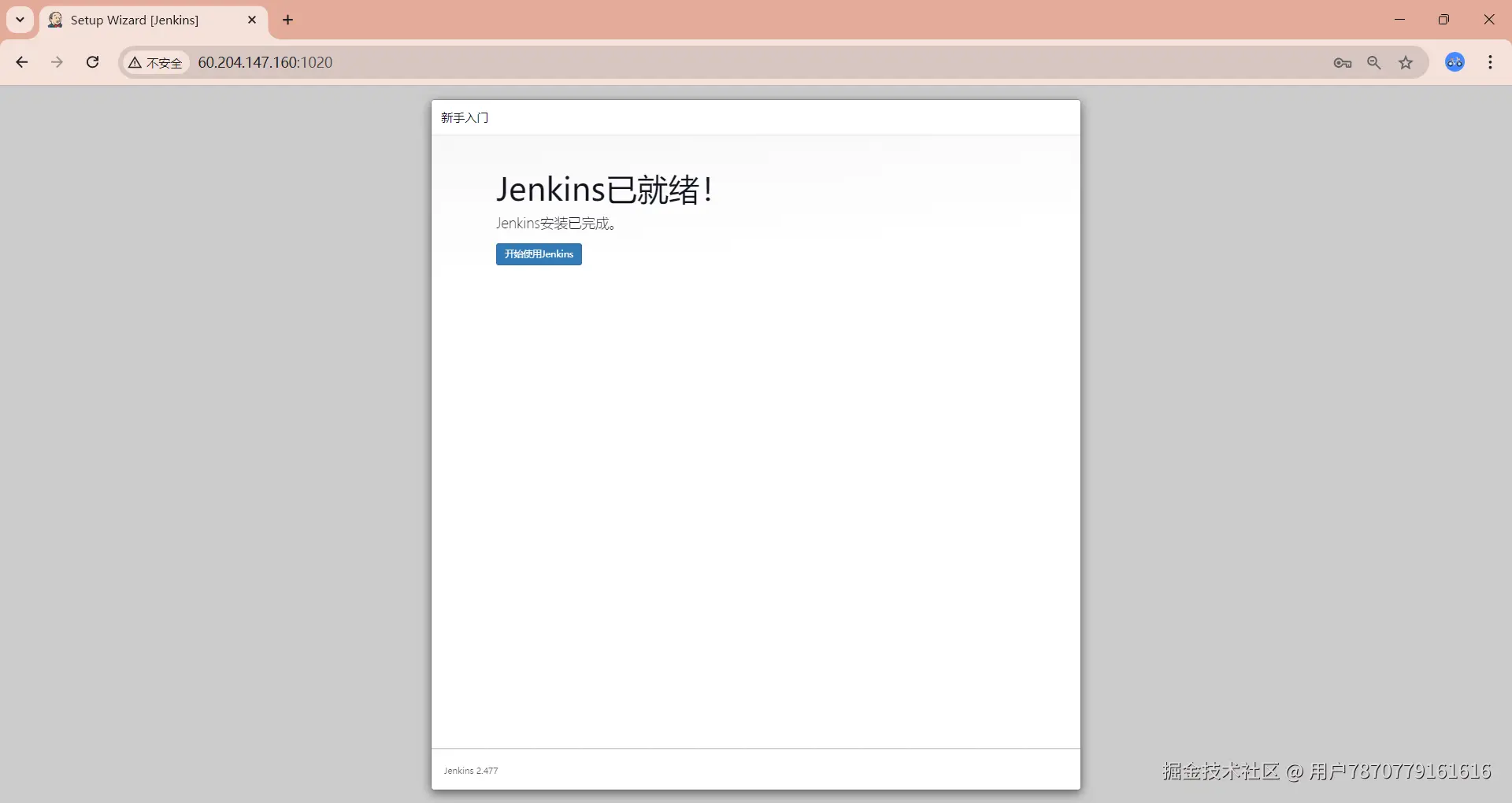Click the Jenkins favicon on the tab
This screenshot has height=803, width=1512.
pyautogui.click(x=55, y=20)
